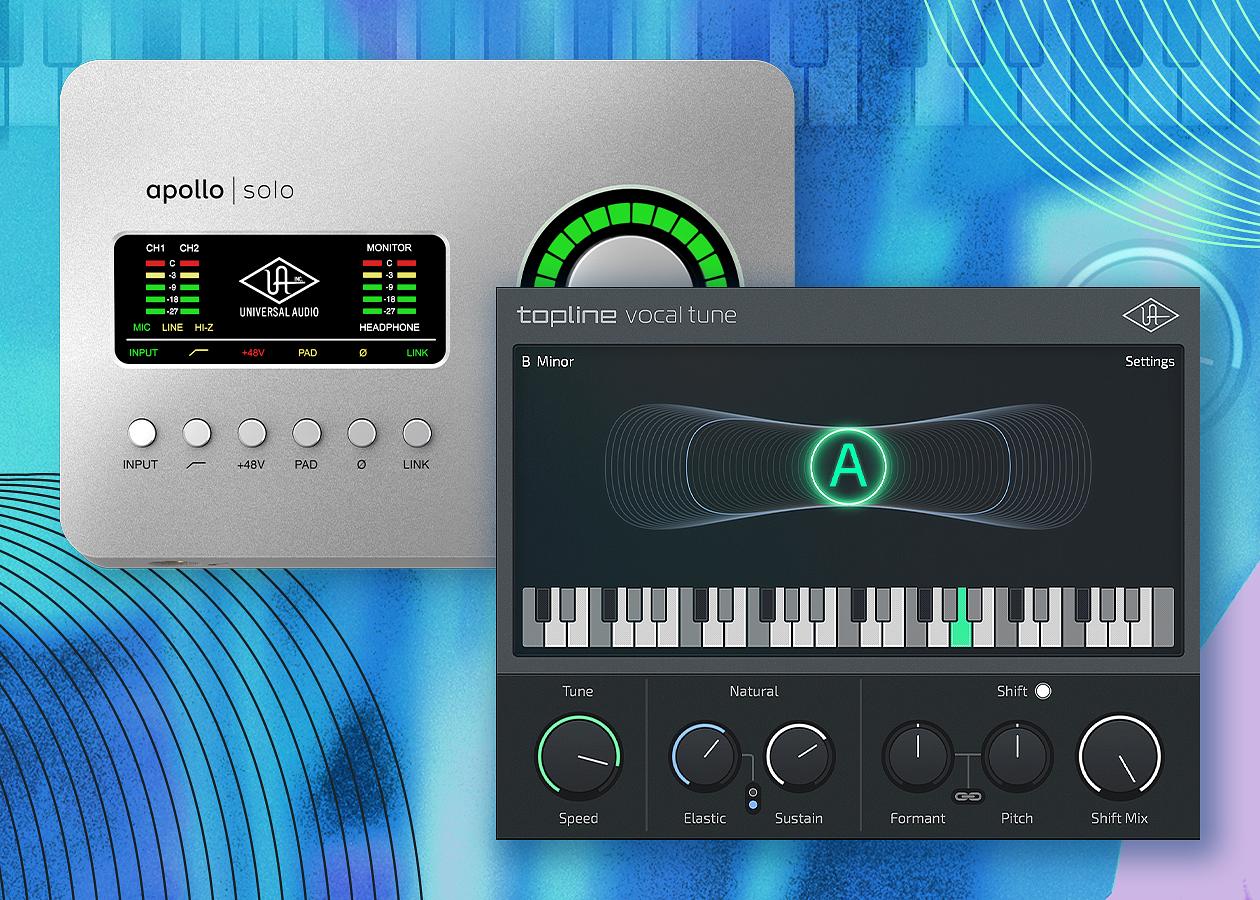Click the Formant knob

tap(917, 756)
